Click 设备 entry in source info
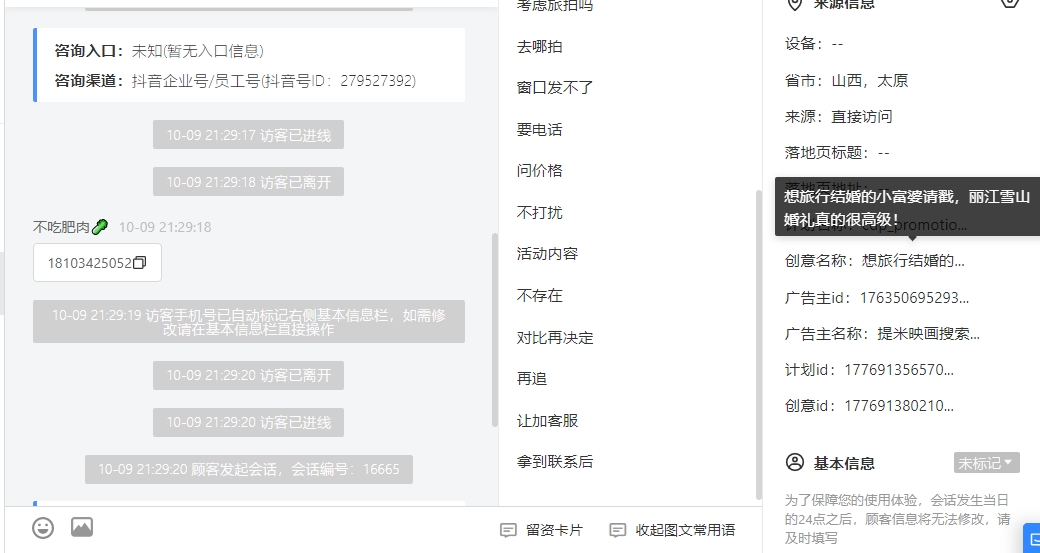The width and height of the screenshot is (1040, 553). 814,44
